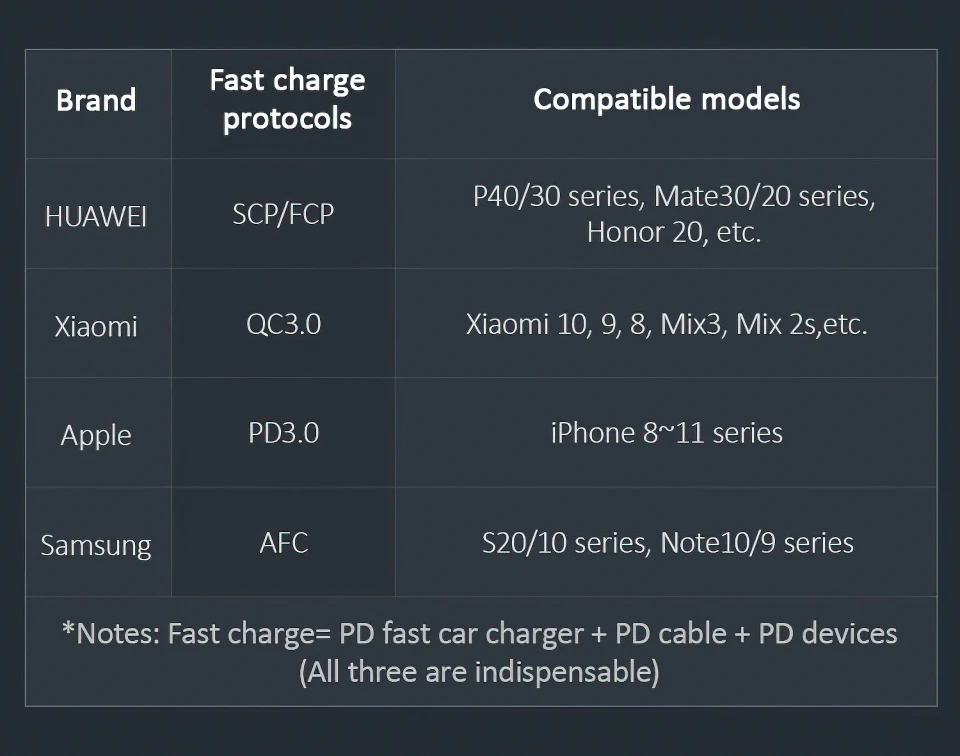This screenshot has height=756, width=960.
Task: Click the Honor 20, etc. line
Action: click(x=674, y=232)
